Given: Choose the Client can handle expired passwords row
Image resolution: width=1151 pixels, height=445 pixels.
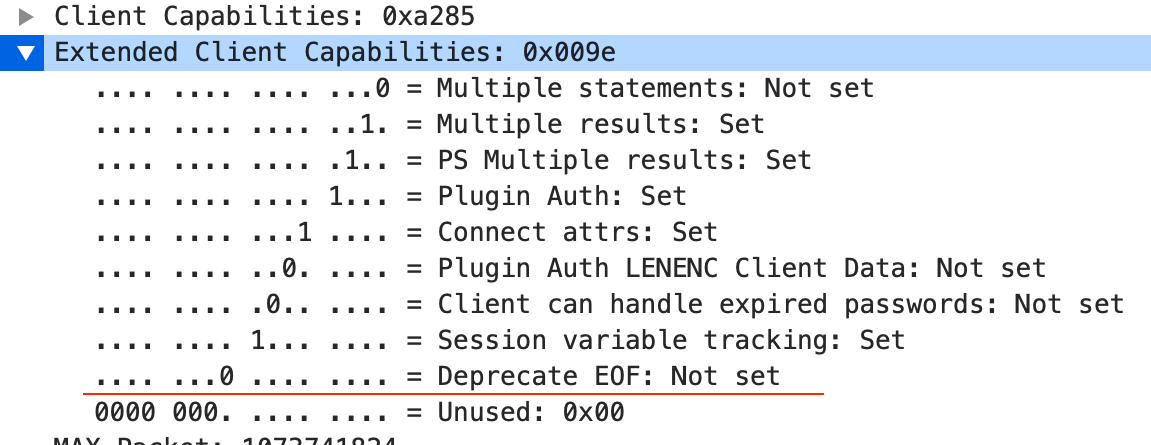Looking at the screenshot, I should click(780, 304).
